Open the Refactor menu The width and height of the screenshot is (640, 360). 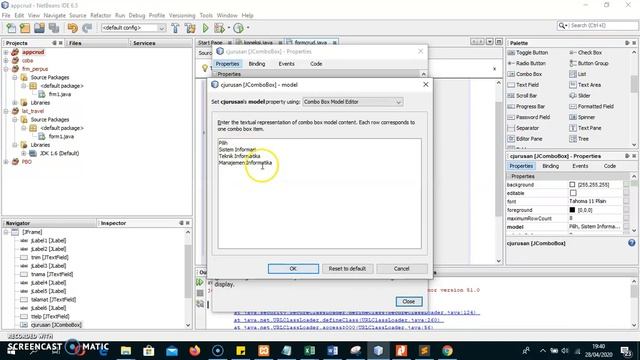coord(100,15)
